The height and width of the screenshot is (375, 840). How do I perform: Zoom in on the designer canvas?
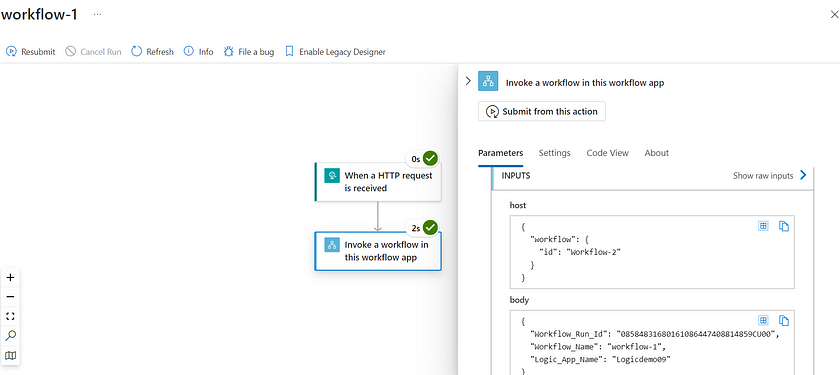[10, 278]
